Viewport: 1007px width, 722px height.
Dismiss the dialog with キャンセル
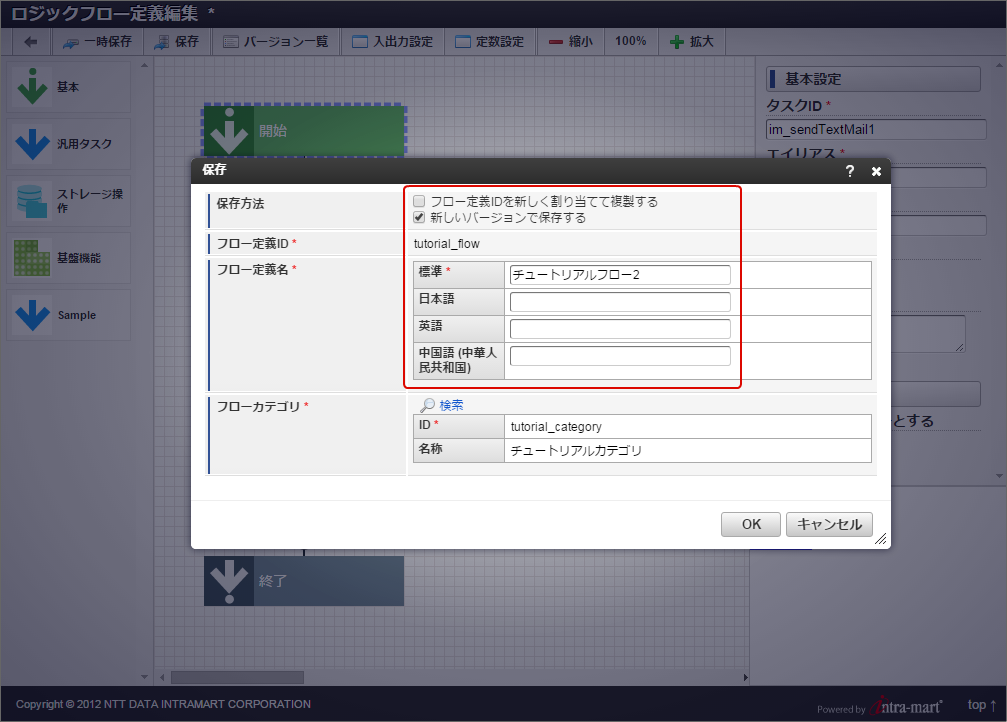pyautogui.click(x=828, y=524)
